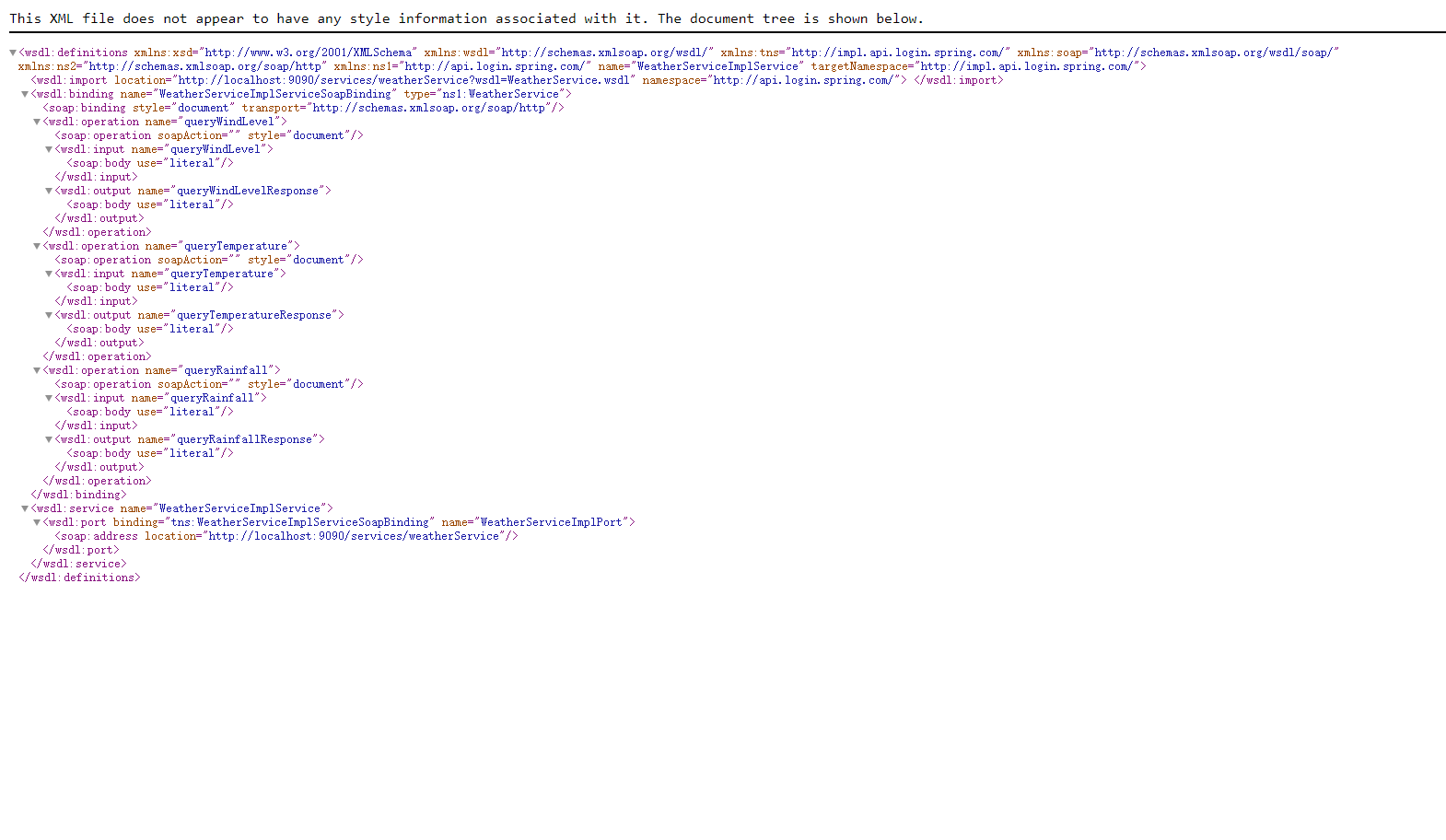The height and width of the screenshot is (840, 1446).
Task: Click the xmlns:soap wsdl/soap URL value
Action: pos(1214,52)
